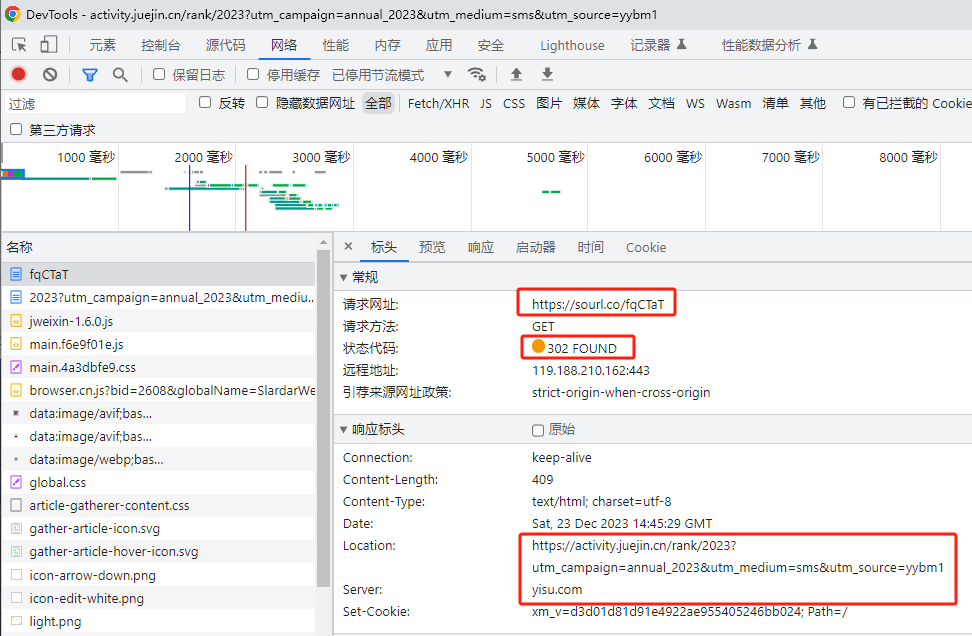Stop recording with the red record button
972x636 pixels.
[19, 74]
